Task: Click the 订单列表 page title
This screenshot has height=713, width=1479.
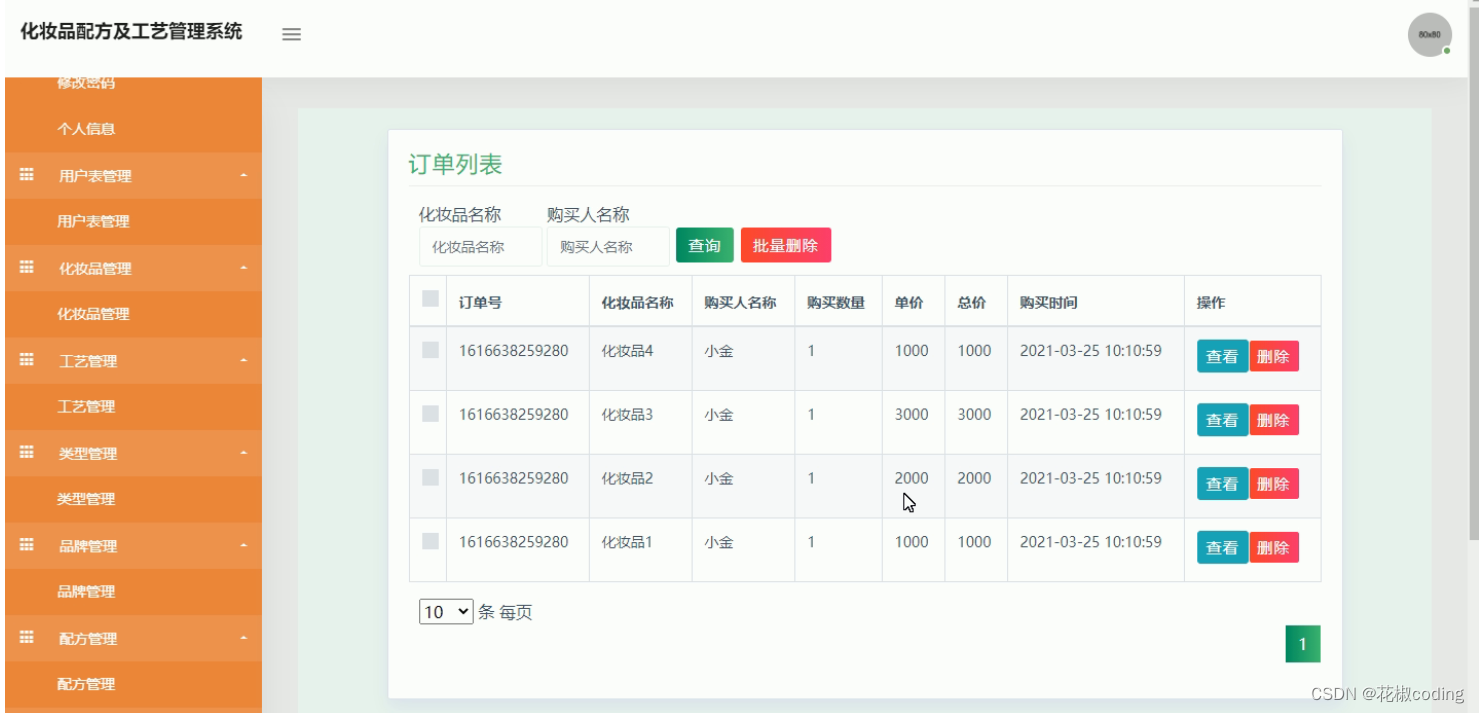Action: [x=455, y=165]
